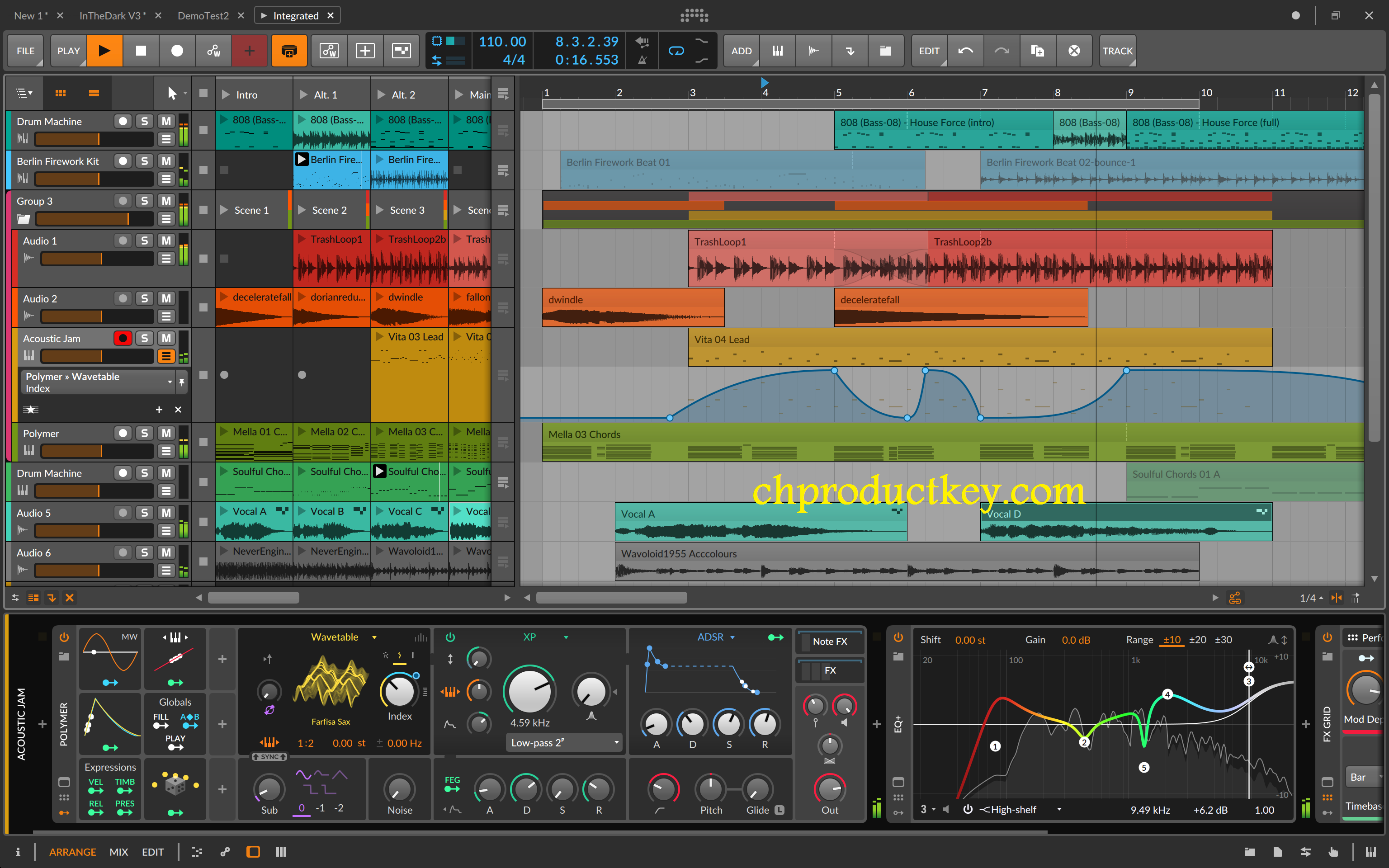The height and width of the screenshot is (868, 1389).
Task: Click the Audio 2 track volume slider
Action: pyautogui.click(x=97, y=316)
